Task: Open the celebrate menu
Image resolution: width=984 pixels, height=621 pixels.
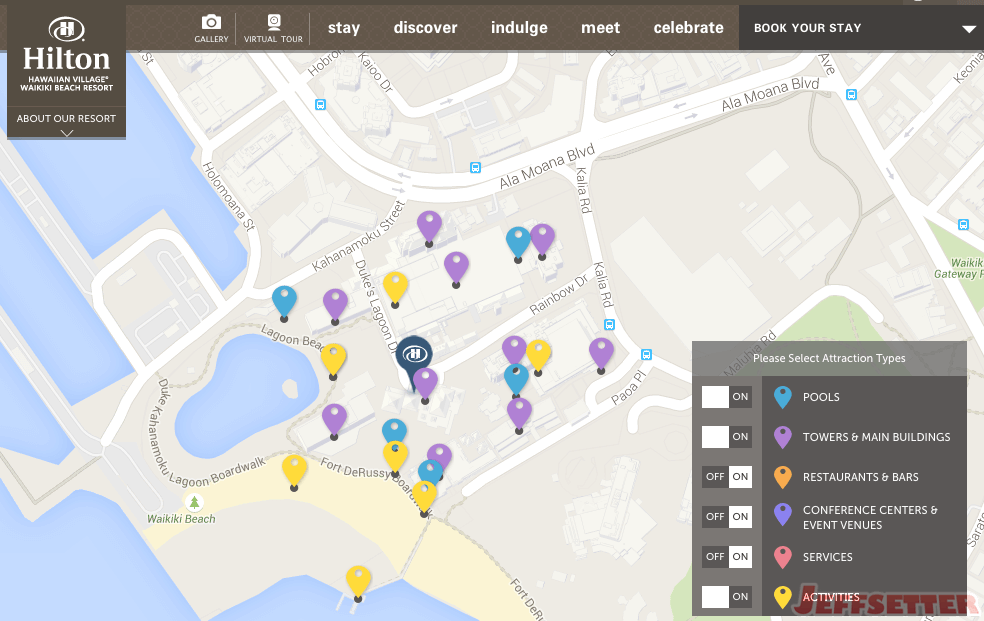Action: click(x=688, y=28)
